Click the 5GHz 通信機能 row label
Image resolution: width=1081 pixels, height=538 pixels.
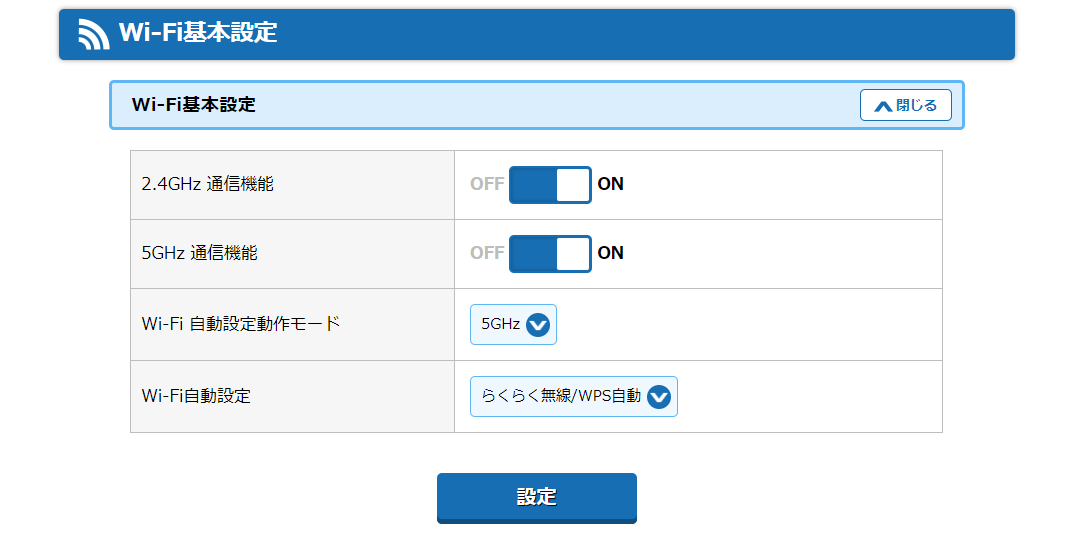click(199, 253)
